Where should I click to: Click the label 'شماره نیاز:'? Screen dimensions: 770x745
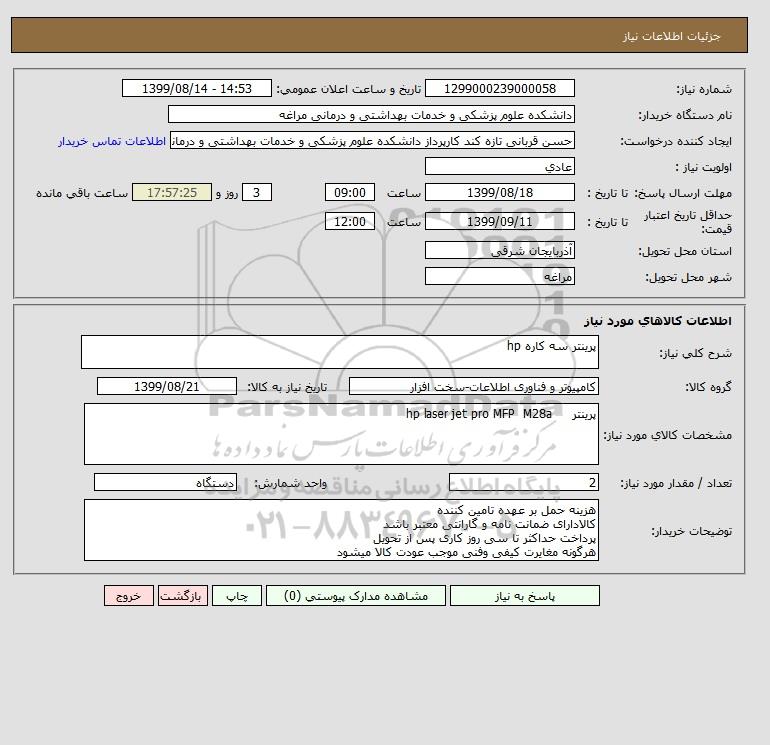tap(704, 89)
